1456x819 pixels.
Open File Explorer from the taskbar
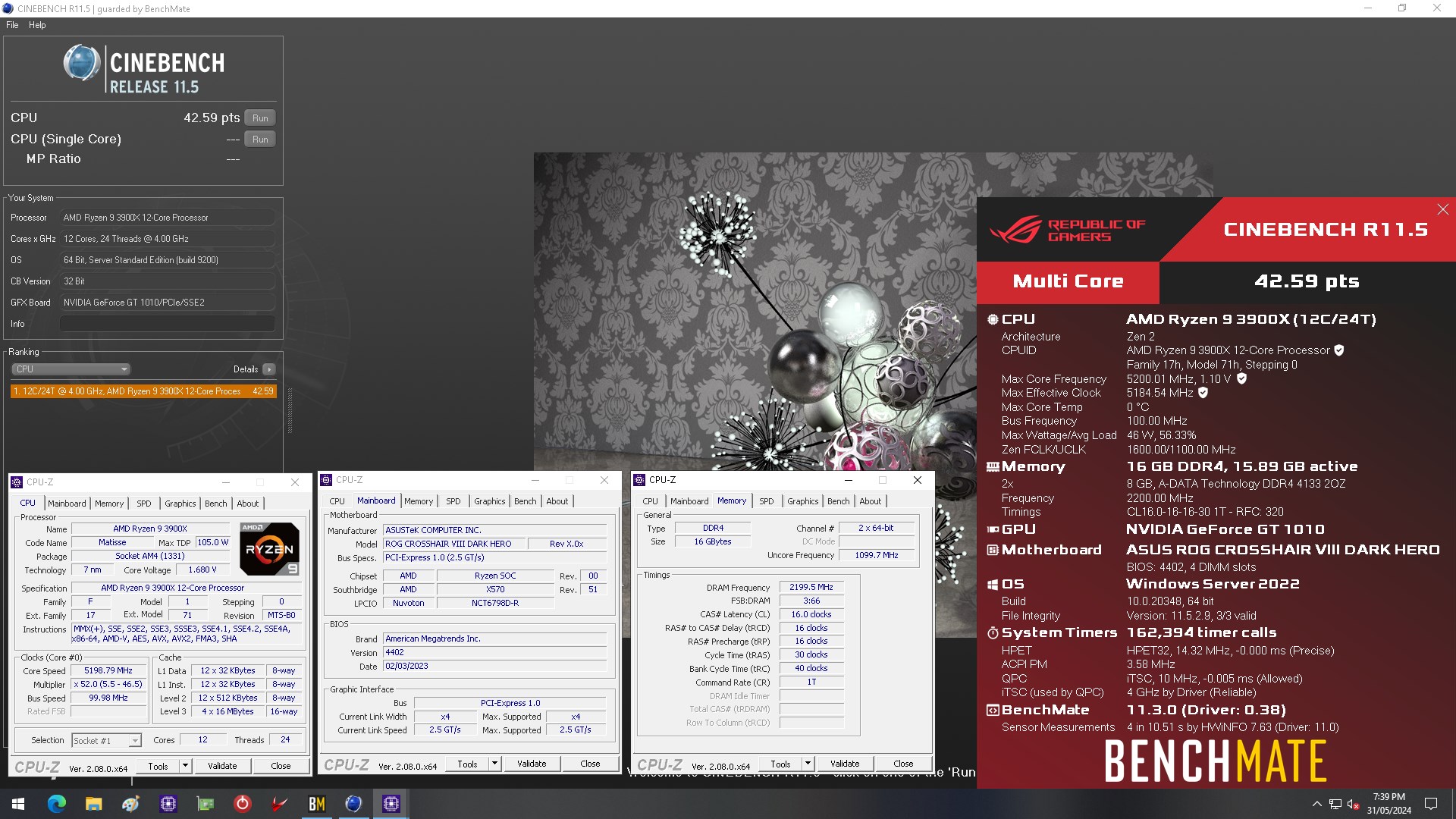tap(93, 804)
